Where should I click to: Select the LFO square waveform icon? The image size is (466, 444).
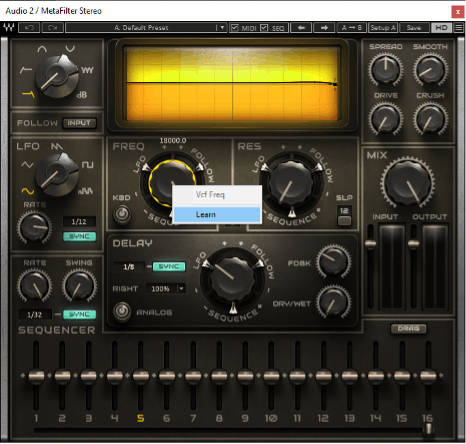pyautogui.click(x=88, y=165)
